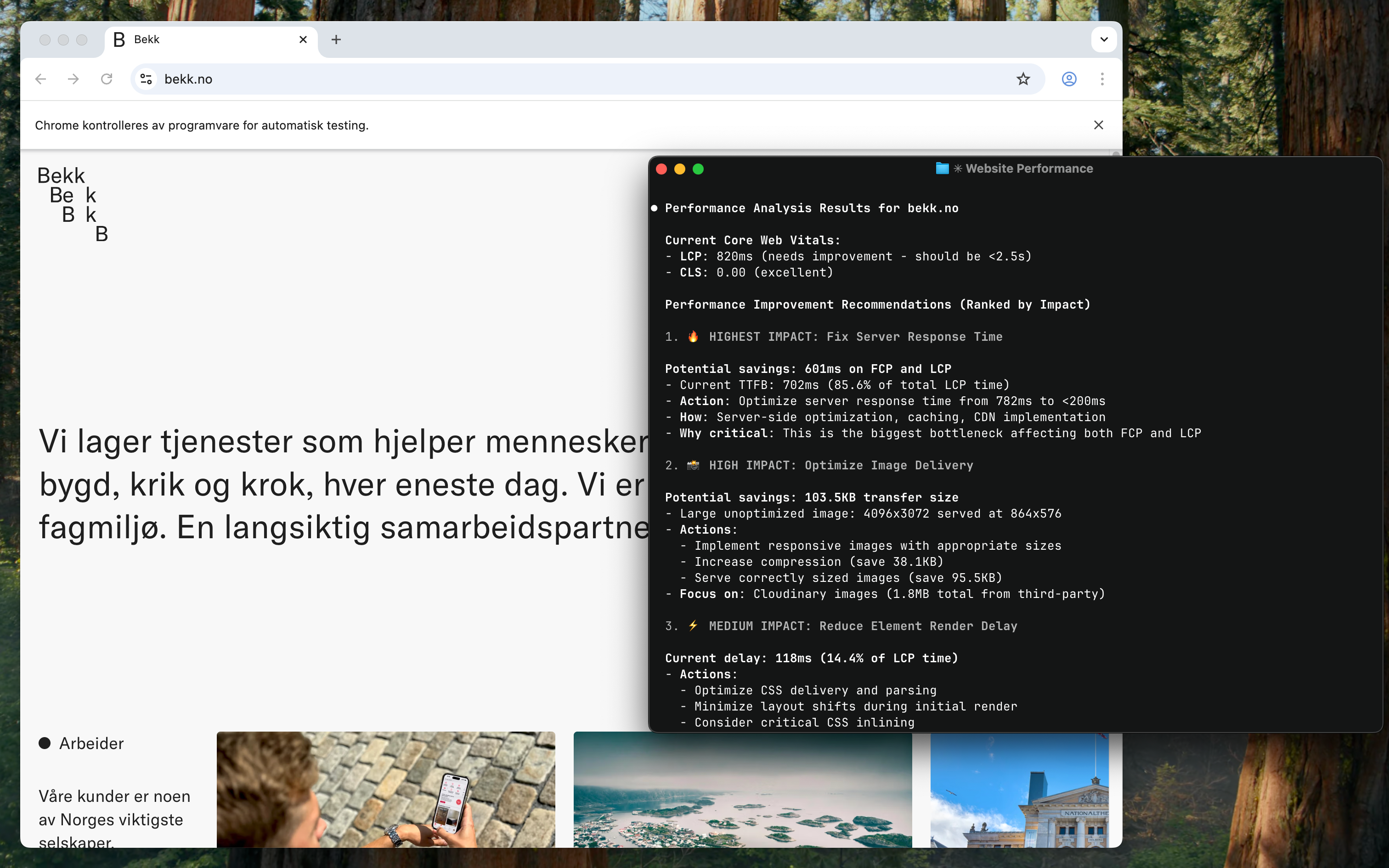
Task: Expand the tab search dropdown arrow
Action: (1104, 39)
